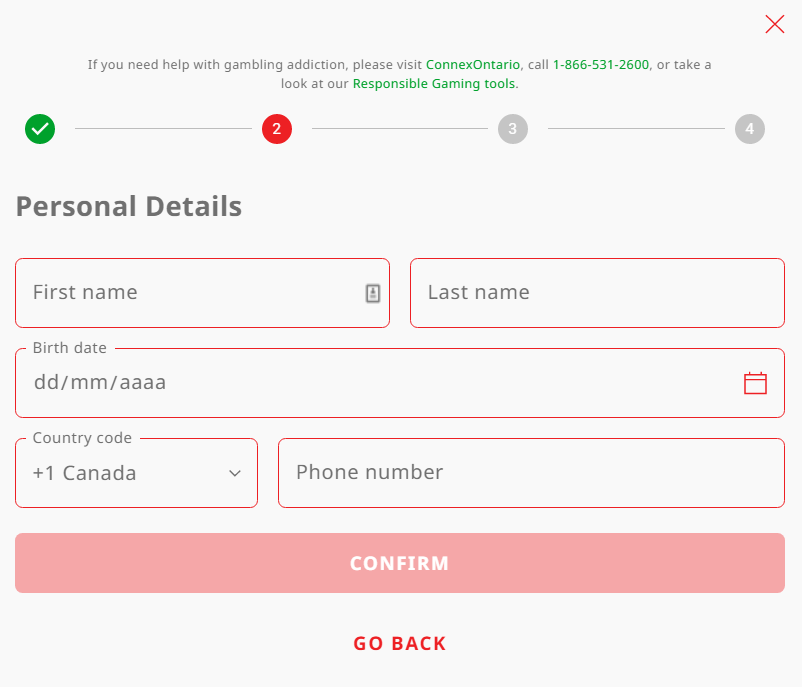Select the red step 2 circle
Screen dimensions: 802x687
pos(277,129)
